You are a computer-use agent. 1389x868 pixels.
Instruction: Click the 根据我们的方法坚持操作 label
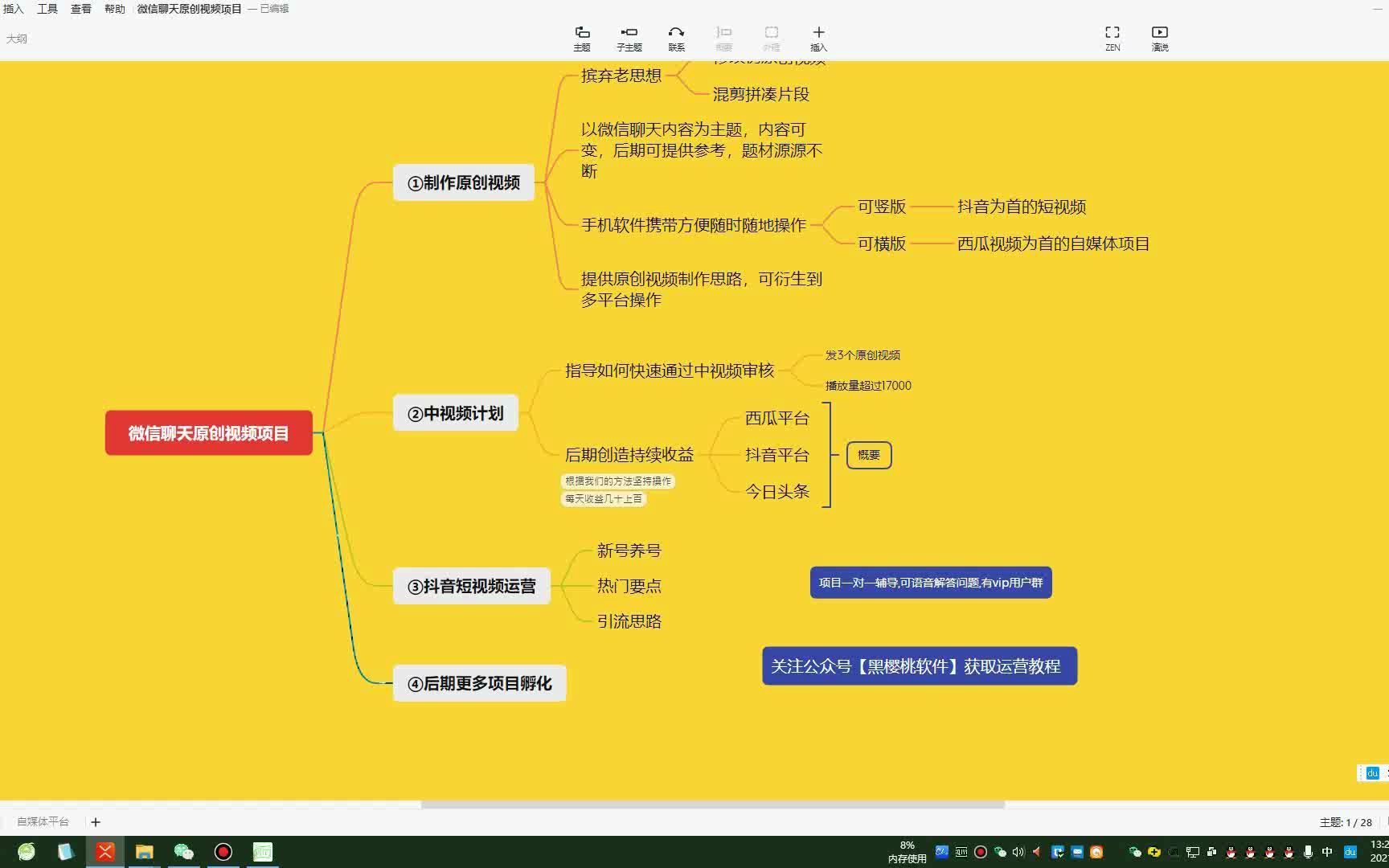pyautogui.click(x=618, y=481)
